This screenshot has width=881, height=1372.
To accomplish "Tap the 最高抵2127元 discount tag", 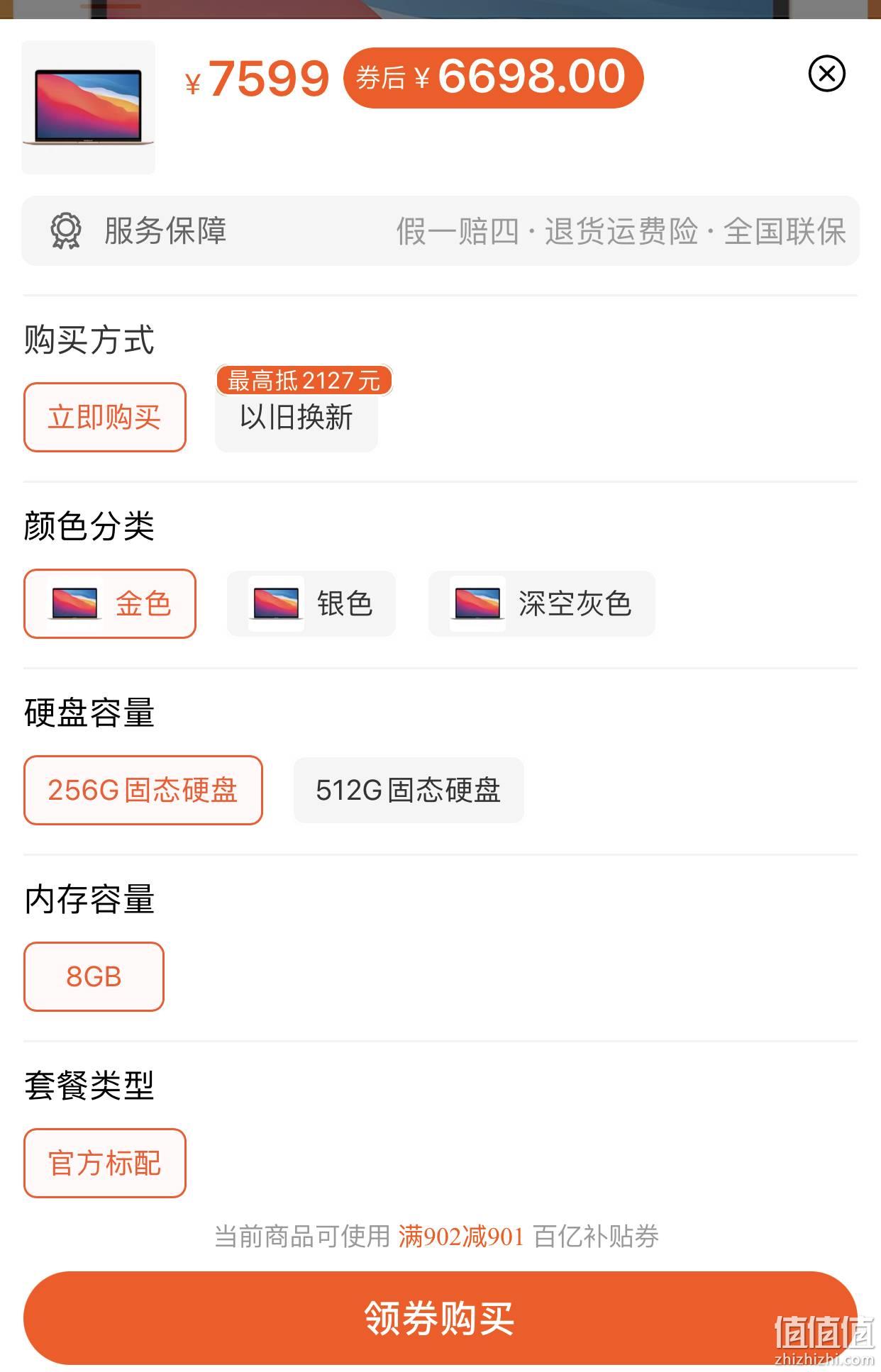I will (304, 380).
